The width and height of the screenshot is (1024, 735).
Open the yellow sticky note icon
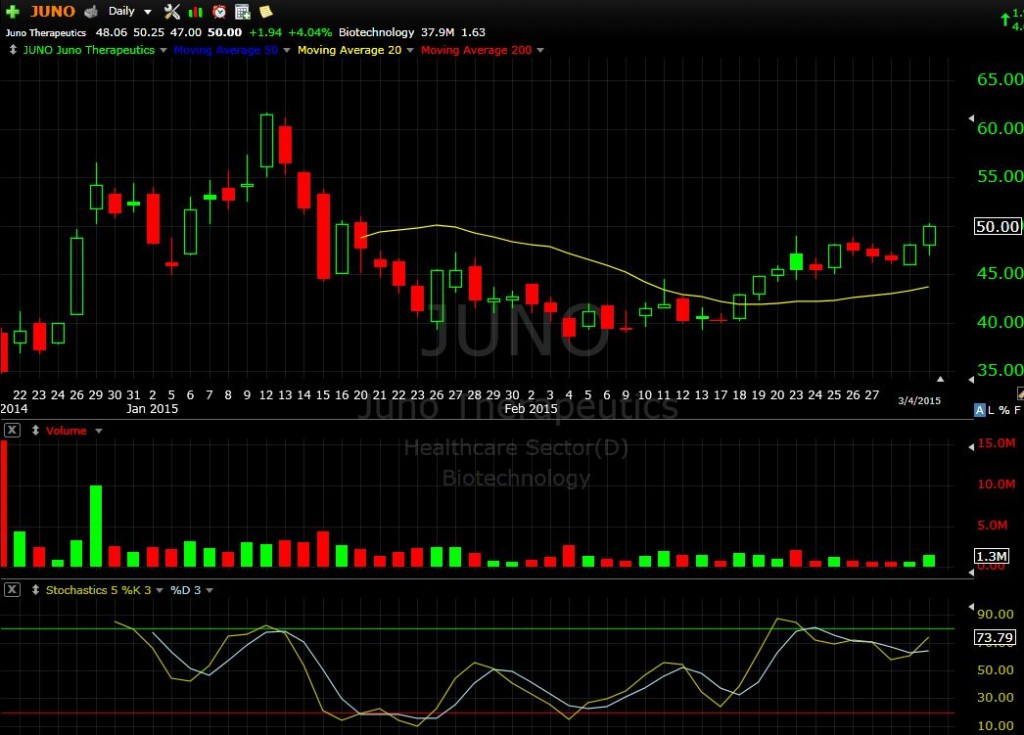click(266, 11)
